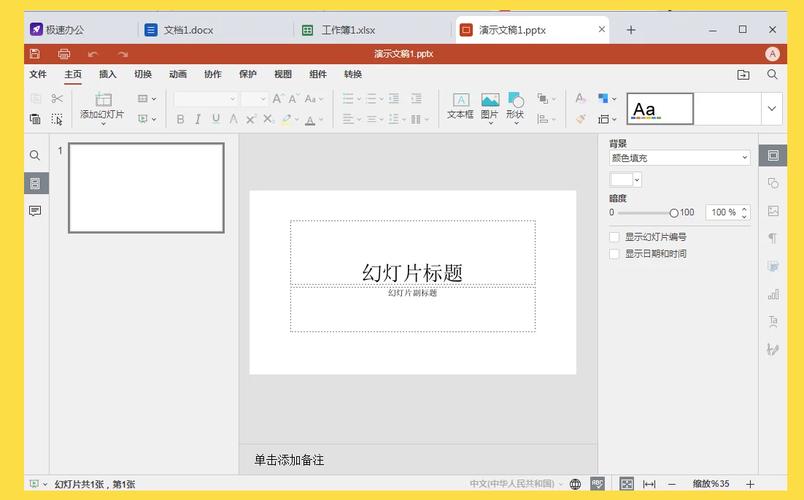Viewport: 804px width, 500px height.
Task: Open the slide size dropdown
Action: tap(607, 119)
